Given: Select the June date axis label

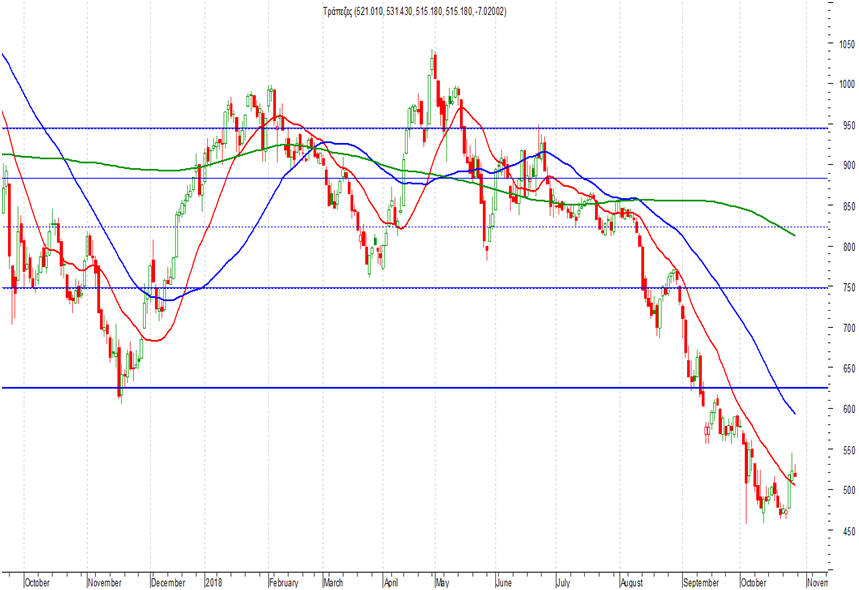Looking at the screenshot, I should click(504, 582).
